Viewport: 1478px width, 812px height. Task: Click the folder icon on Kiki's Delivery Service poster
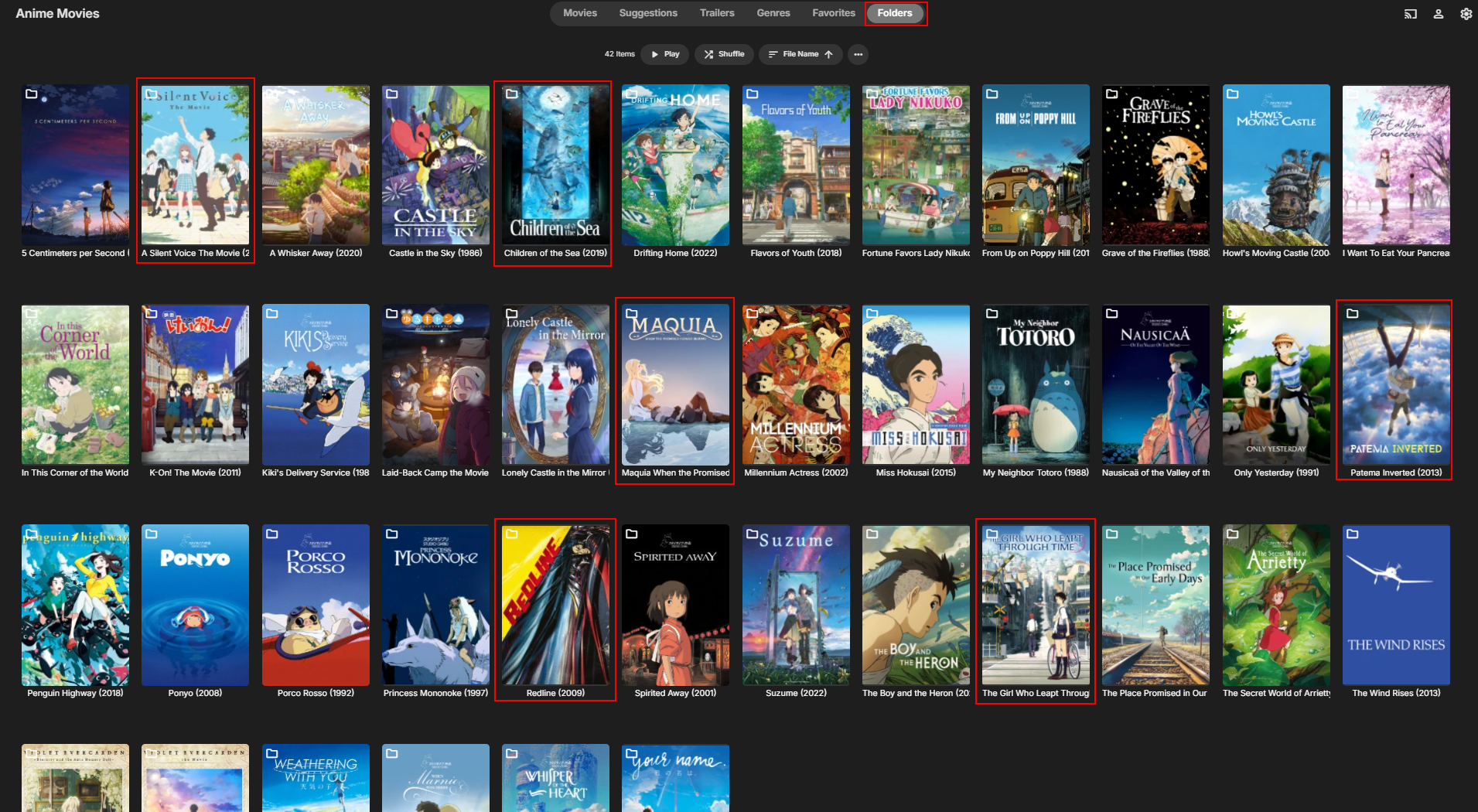click(271, 313)
